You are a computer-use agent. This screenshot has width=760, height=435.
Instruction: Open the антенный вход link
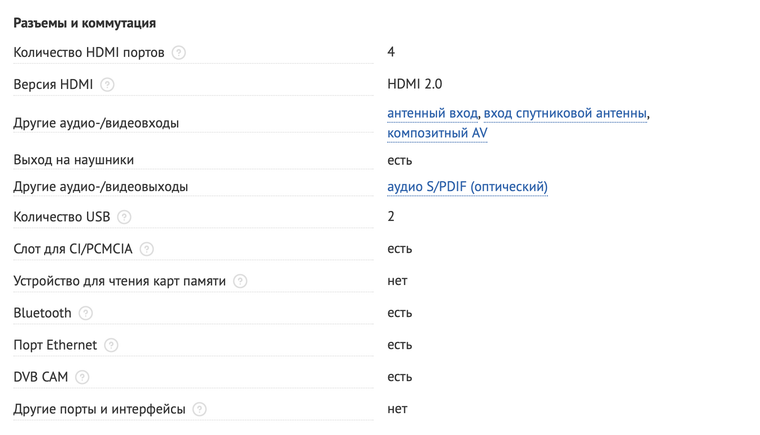tap(432, 113)
